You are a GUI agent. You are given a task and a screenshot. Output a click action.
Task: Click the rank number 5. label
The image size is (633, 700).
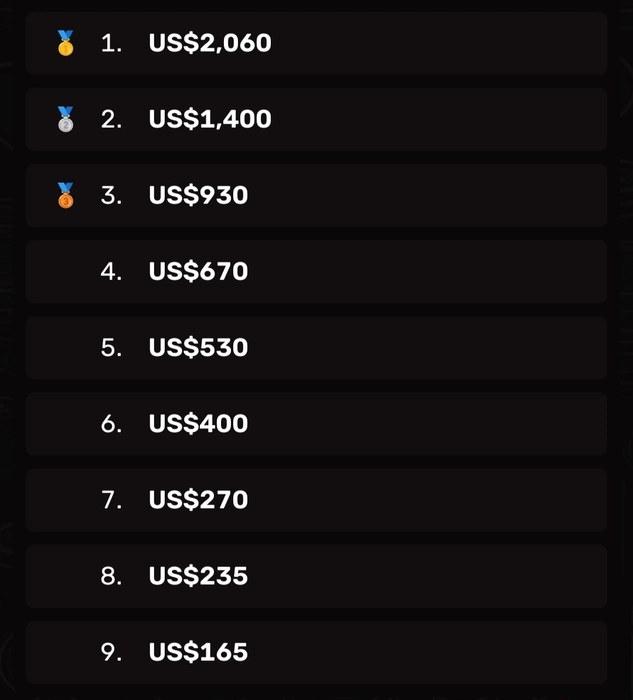point(111,348)
